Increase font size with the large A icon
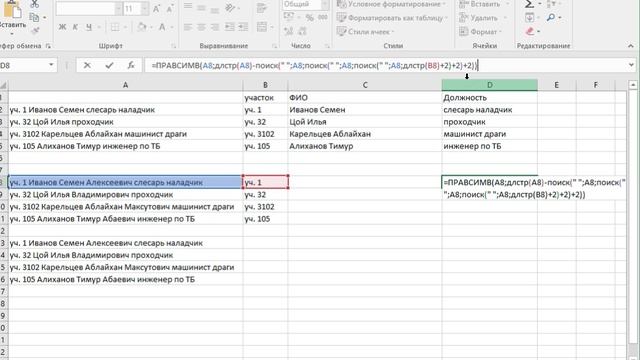This screenshot has width=640, height=360. [156, 8]
